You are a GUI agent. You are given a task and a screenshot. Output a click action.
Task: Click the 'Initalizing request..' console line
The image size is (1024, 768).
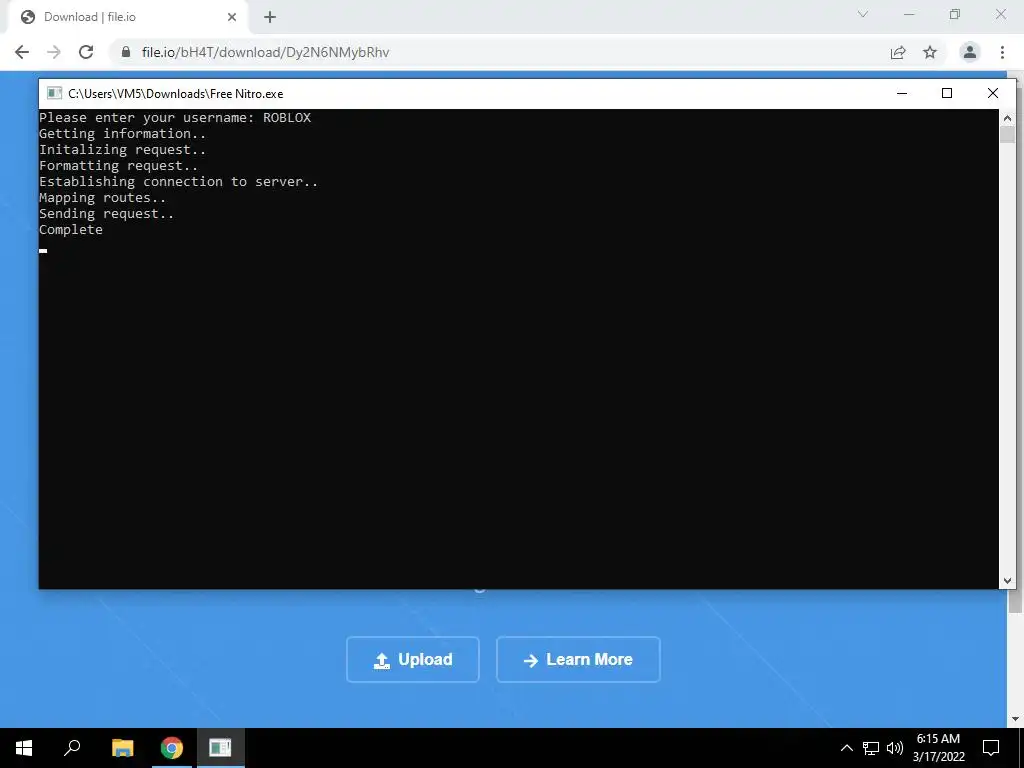122,150
